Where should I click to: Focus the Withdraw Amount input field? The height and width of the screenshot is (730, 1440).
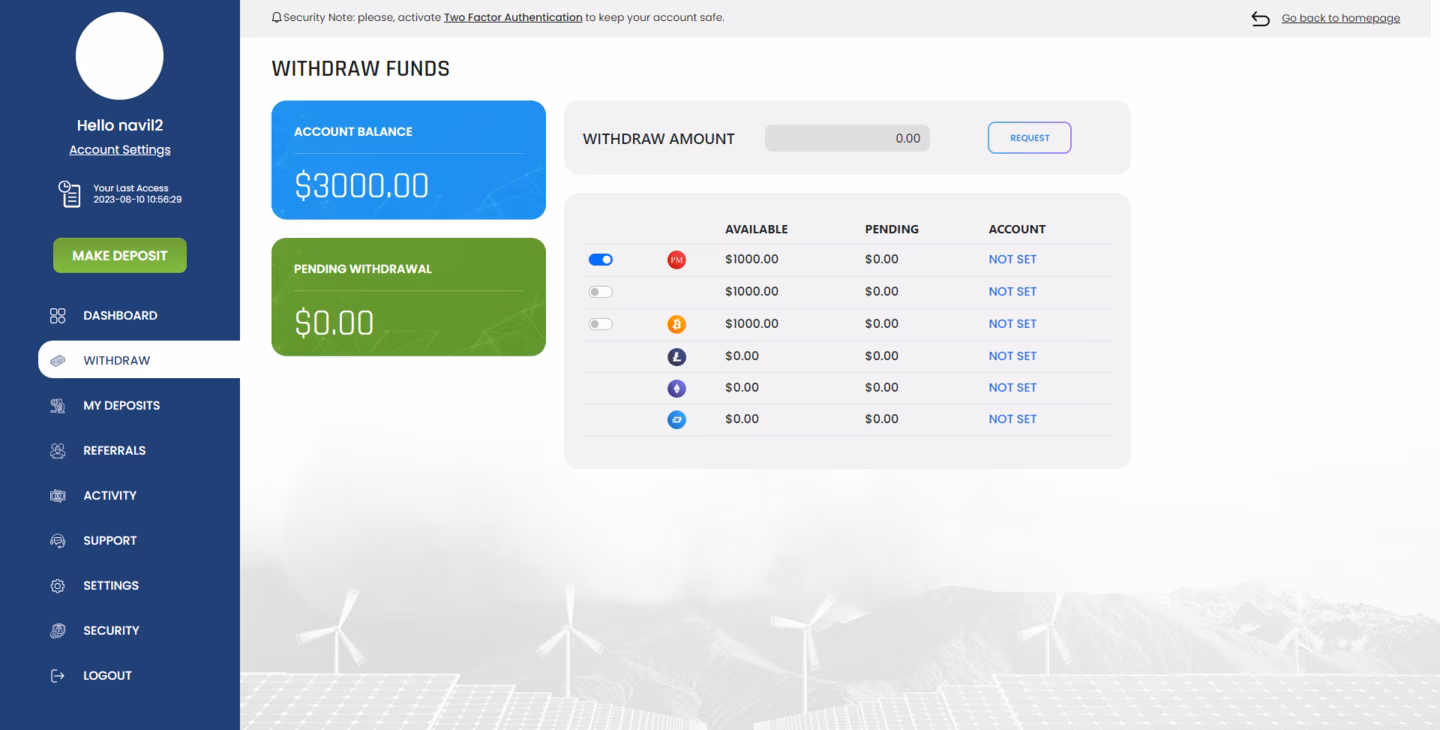coord(847,139)
